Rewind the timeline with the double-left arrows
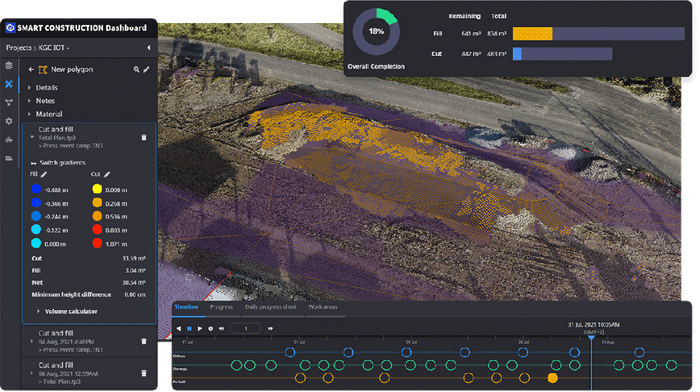 coord(221,329)
